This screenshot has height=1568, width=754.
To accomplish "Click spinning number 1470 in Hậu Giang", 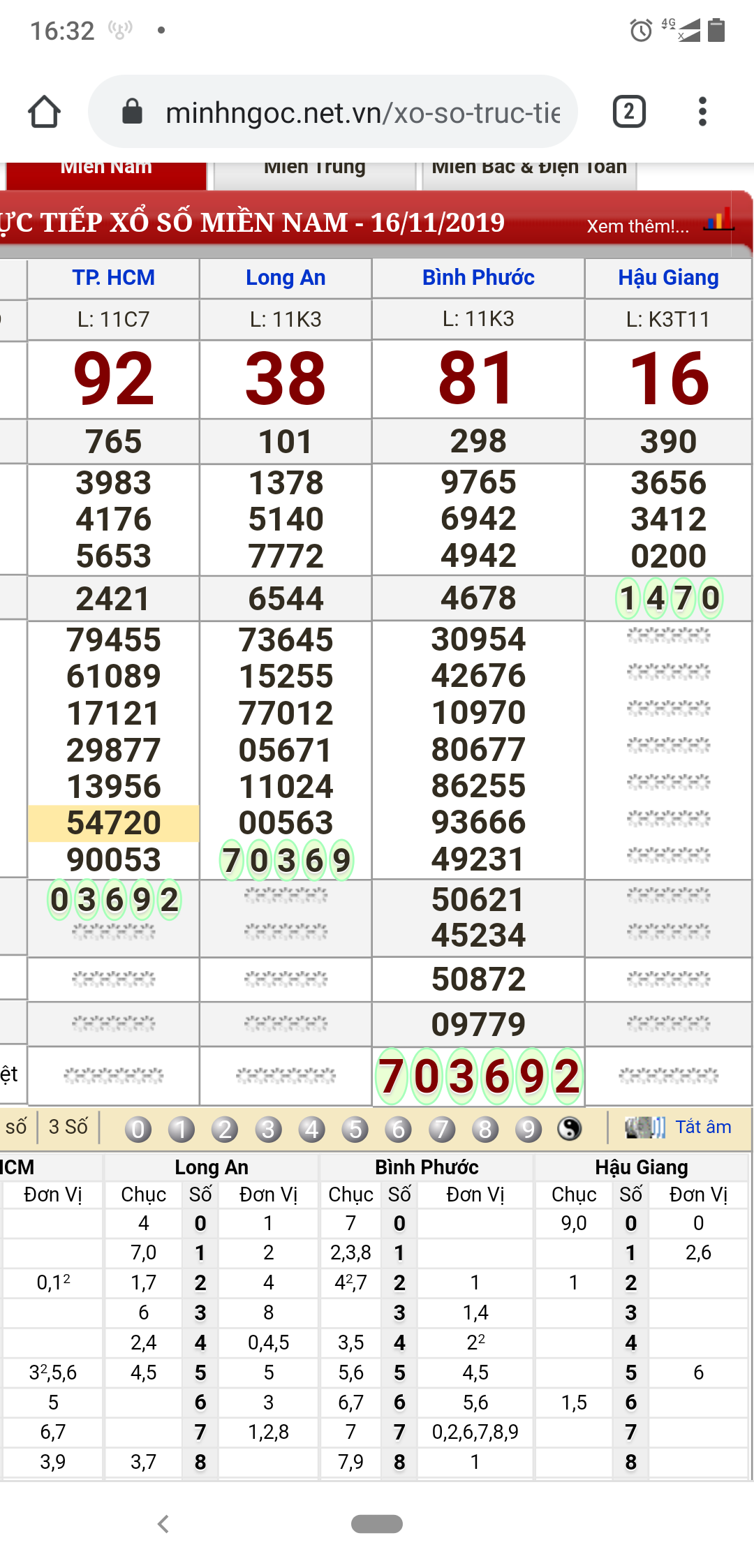I will pos(668,598).
